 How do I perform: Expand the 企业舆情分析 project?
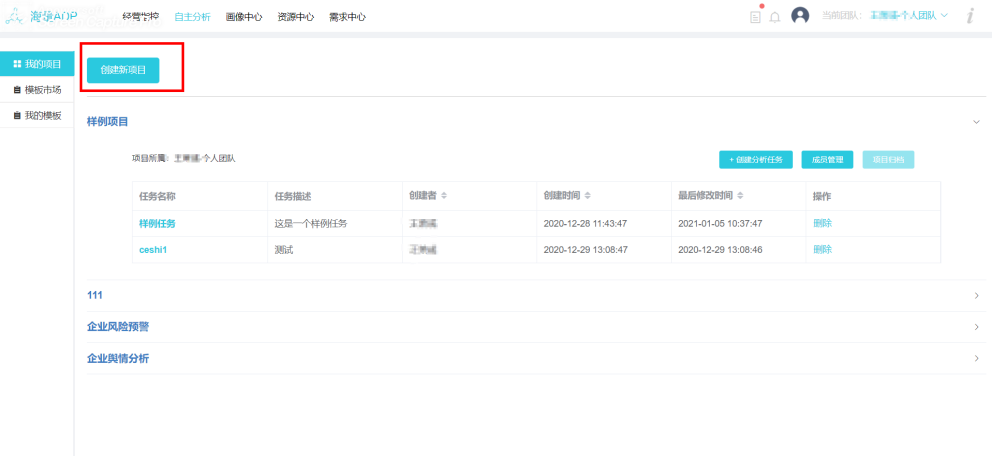pyautogui.click(x=976, y=358)
